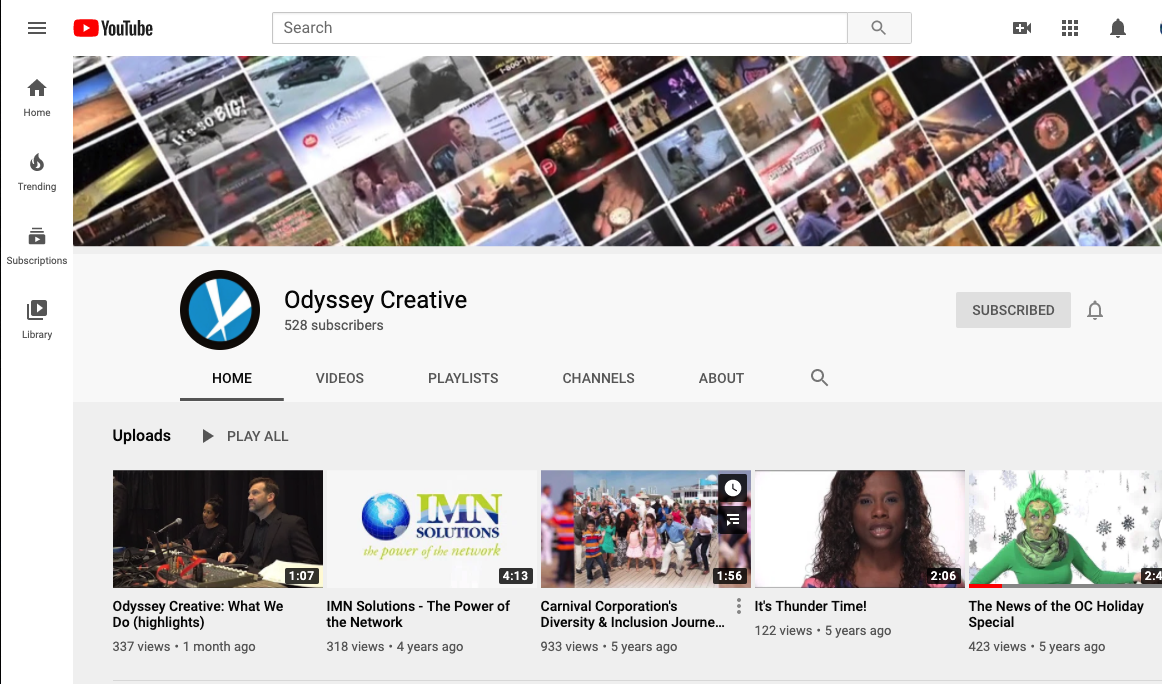
Task: Click the search magnifier button
Action: coord(879,28)
